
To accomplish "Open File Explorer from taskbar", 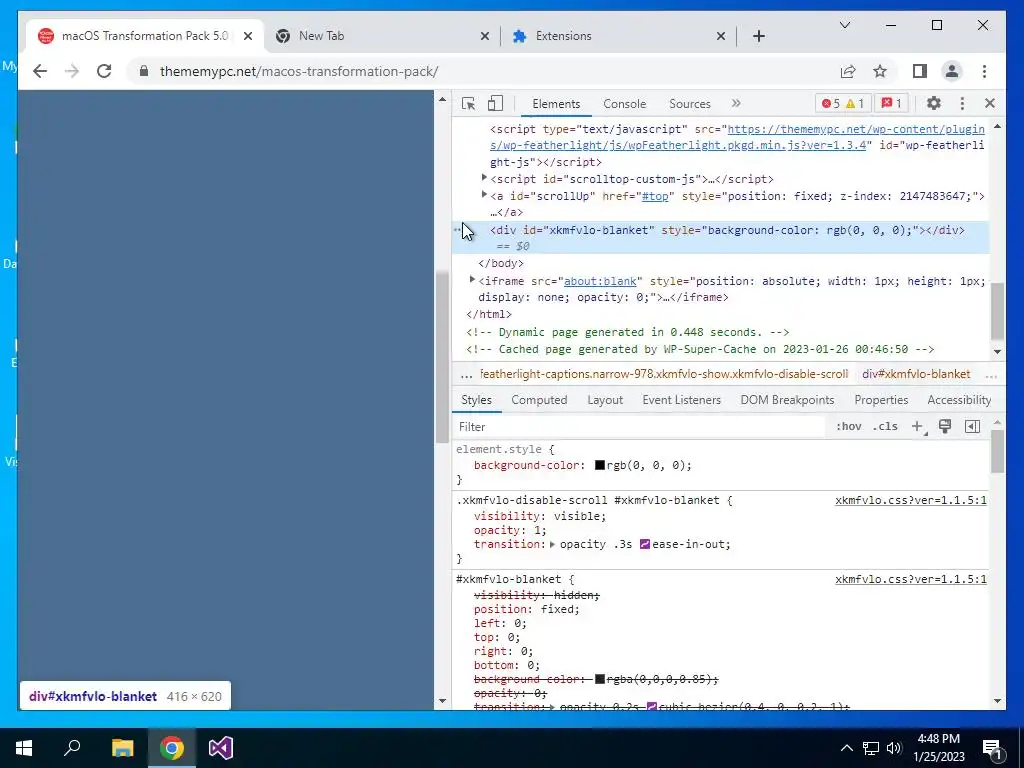I will coord(122,748).
